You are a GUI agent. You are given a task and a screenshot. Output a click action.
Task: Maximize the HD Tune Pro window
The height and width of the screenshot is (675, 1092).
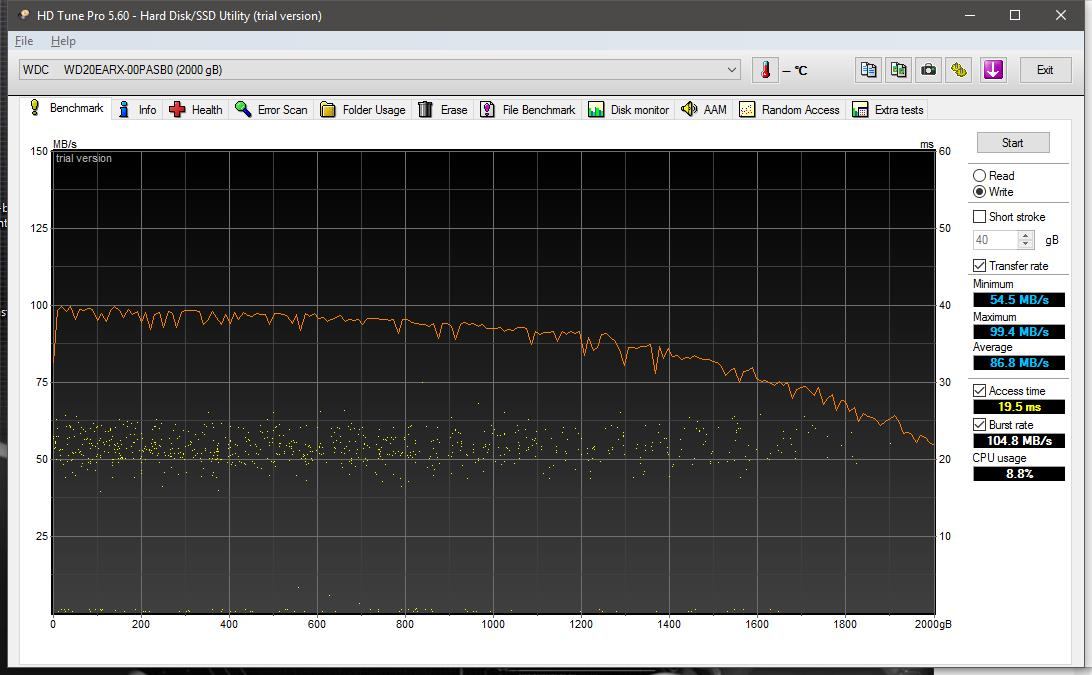[x=1015, y=15]
